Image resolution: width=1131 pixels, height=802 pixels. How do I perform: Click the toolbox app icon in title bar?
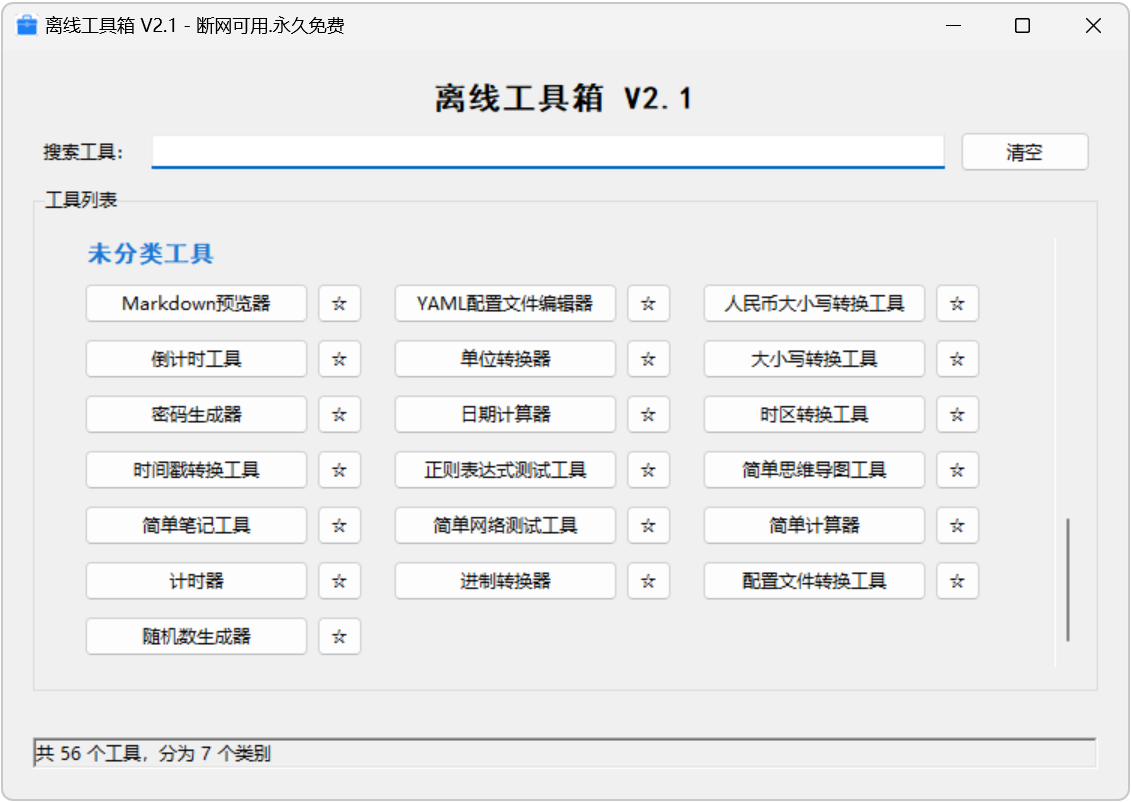coord(27,25)
